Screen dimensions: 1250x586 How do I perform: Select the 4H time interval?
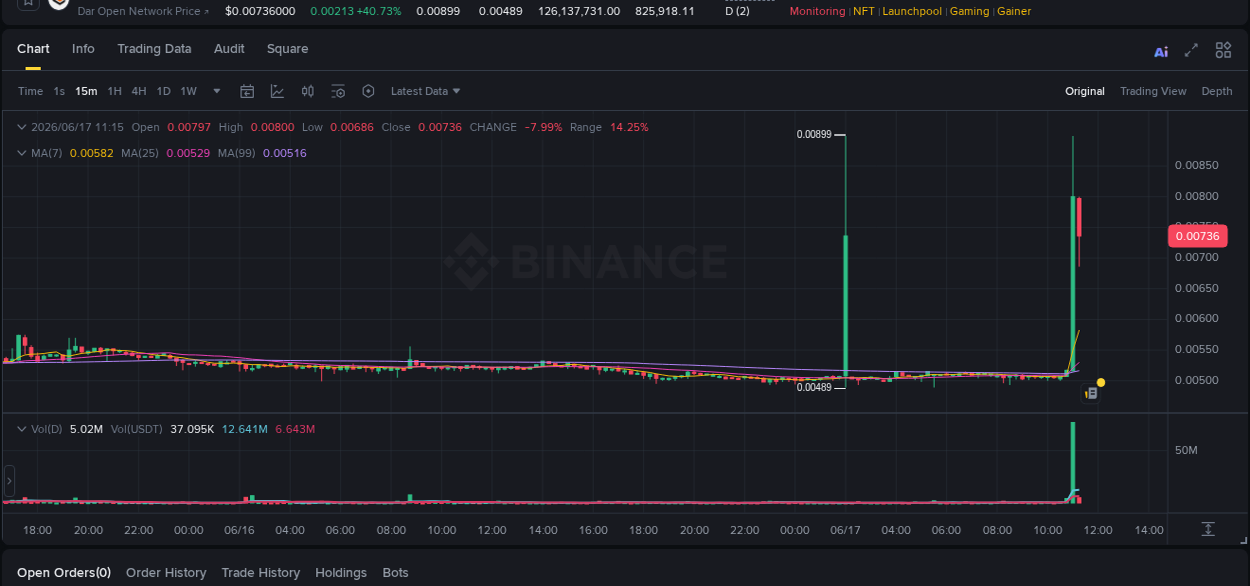click(x=139, y=91)
